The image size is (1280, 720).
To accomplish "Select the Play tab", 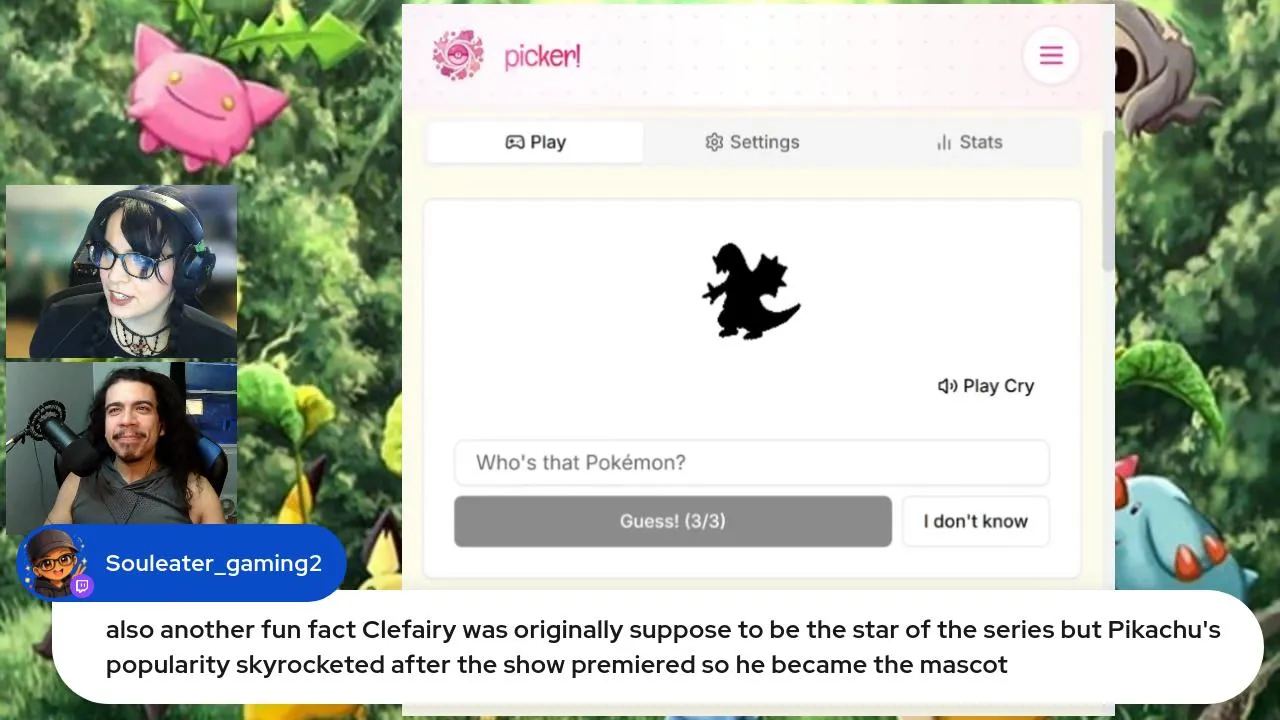I will [x=535, y=142].
